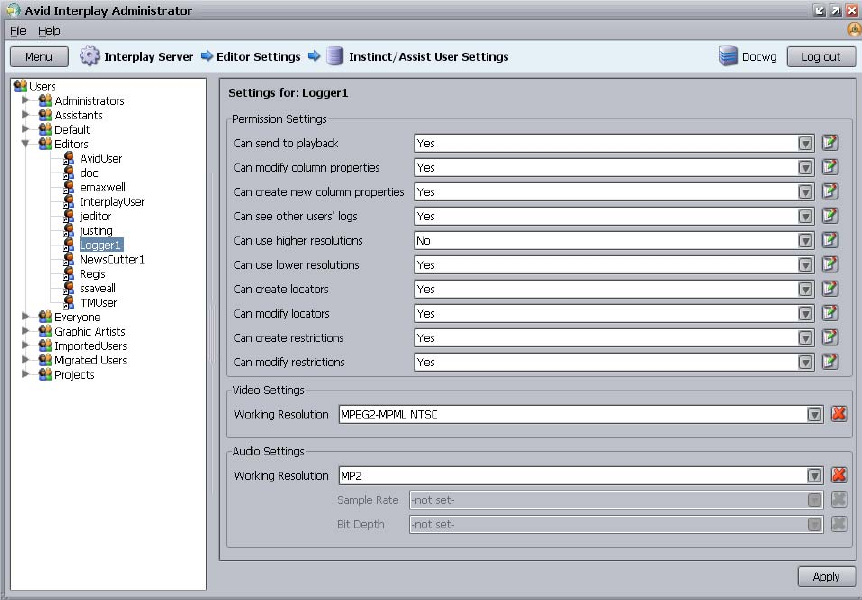862x600 pixels.
Task: Click edit icon beside Can create locators
Action: [830, 289]
